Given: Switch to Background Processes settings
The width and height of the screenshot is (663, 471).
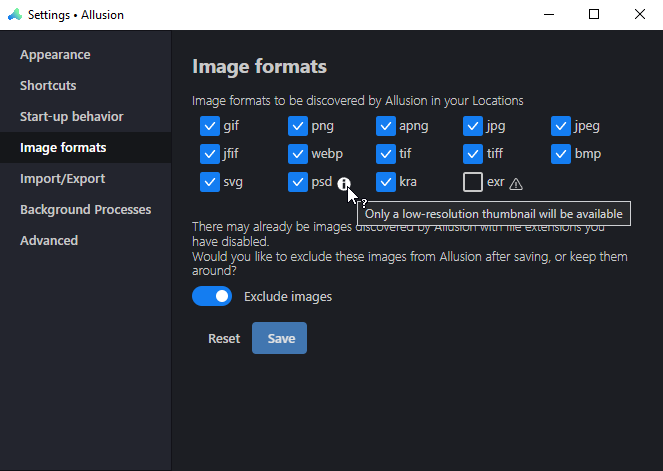Looking at the screenshot, I should pos(85,209).
